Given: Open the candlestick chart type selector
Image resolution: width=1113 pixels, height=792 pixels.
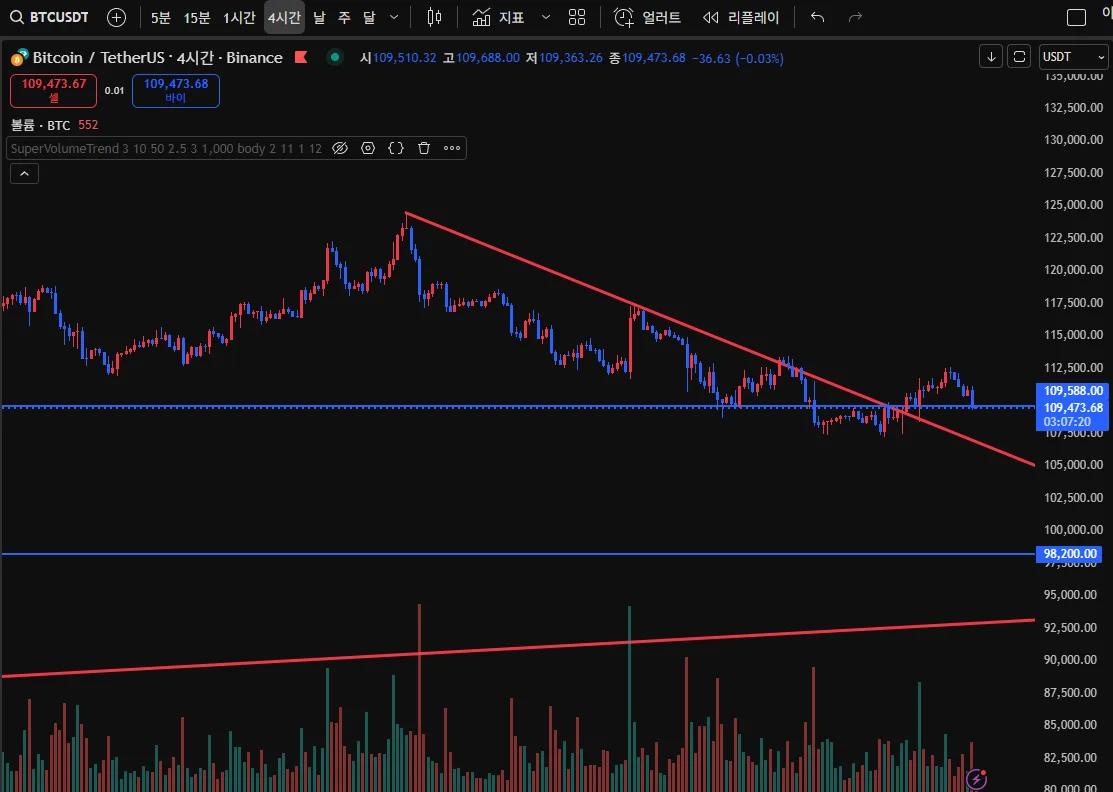Looking at the screenshot, I should click(434, 17).
